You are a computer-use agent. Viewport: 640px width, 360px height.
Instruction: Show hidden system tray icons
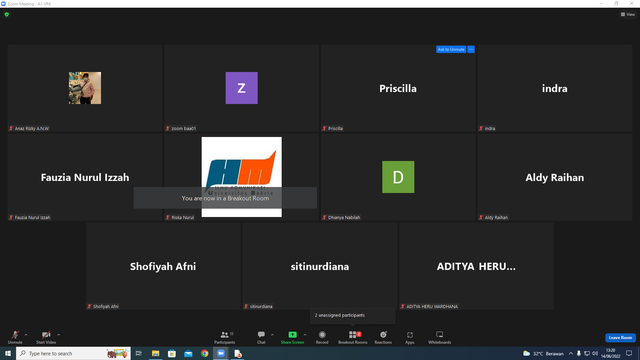coord(571,353)
